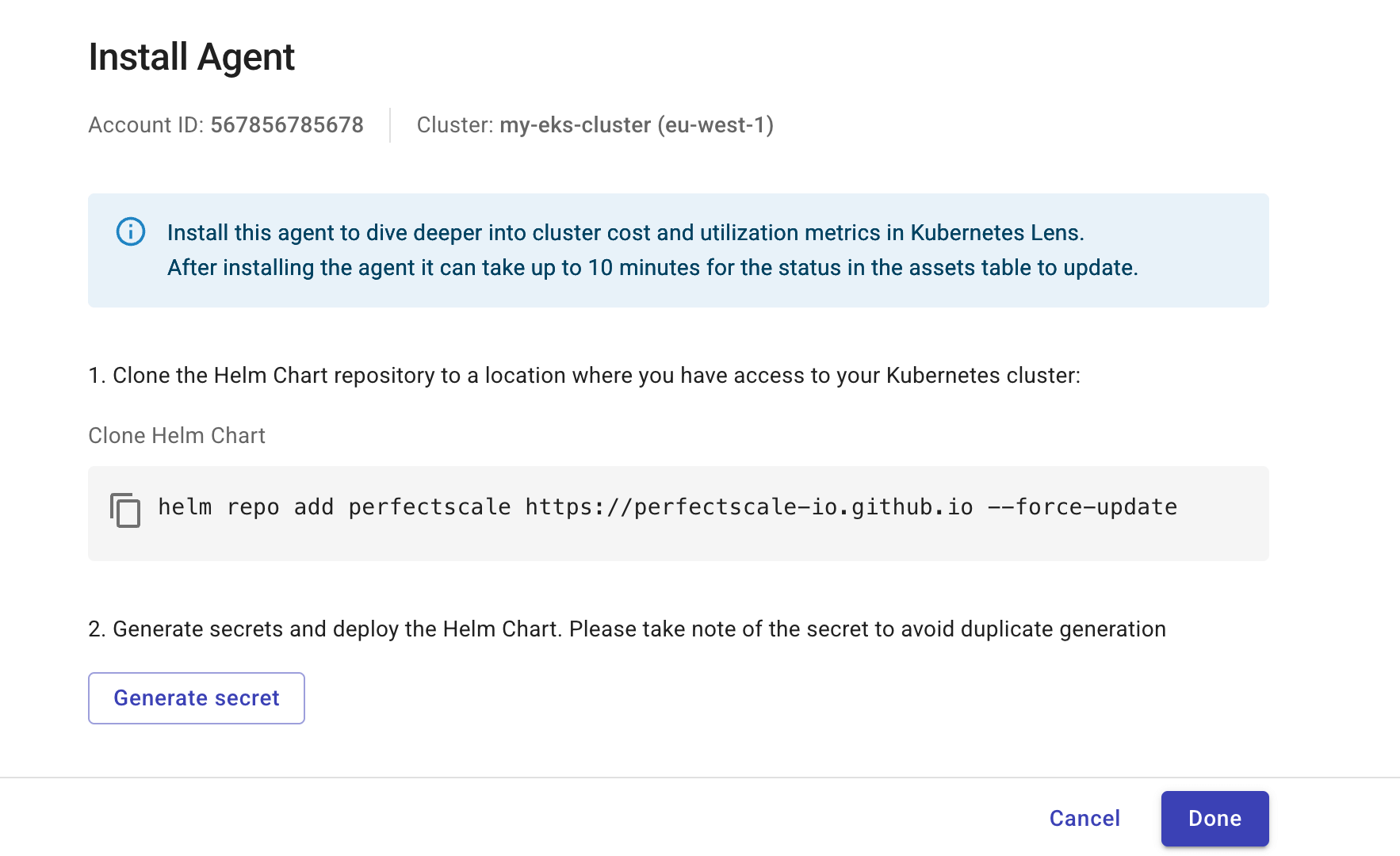Click the Clone Helm Chart label
This screenshot has width=1400, height=856.
pos(176,435)
